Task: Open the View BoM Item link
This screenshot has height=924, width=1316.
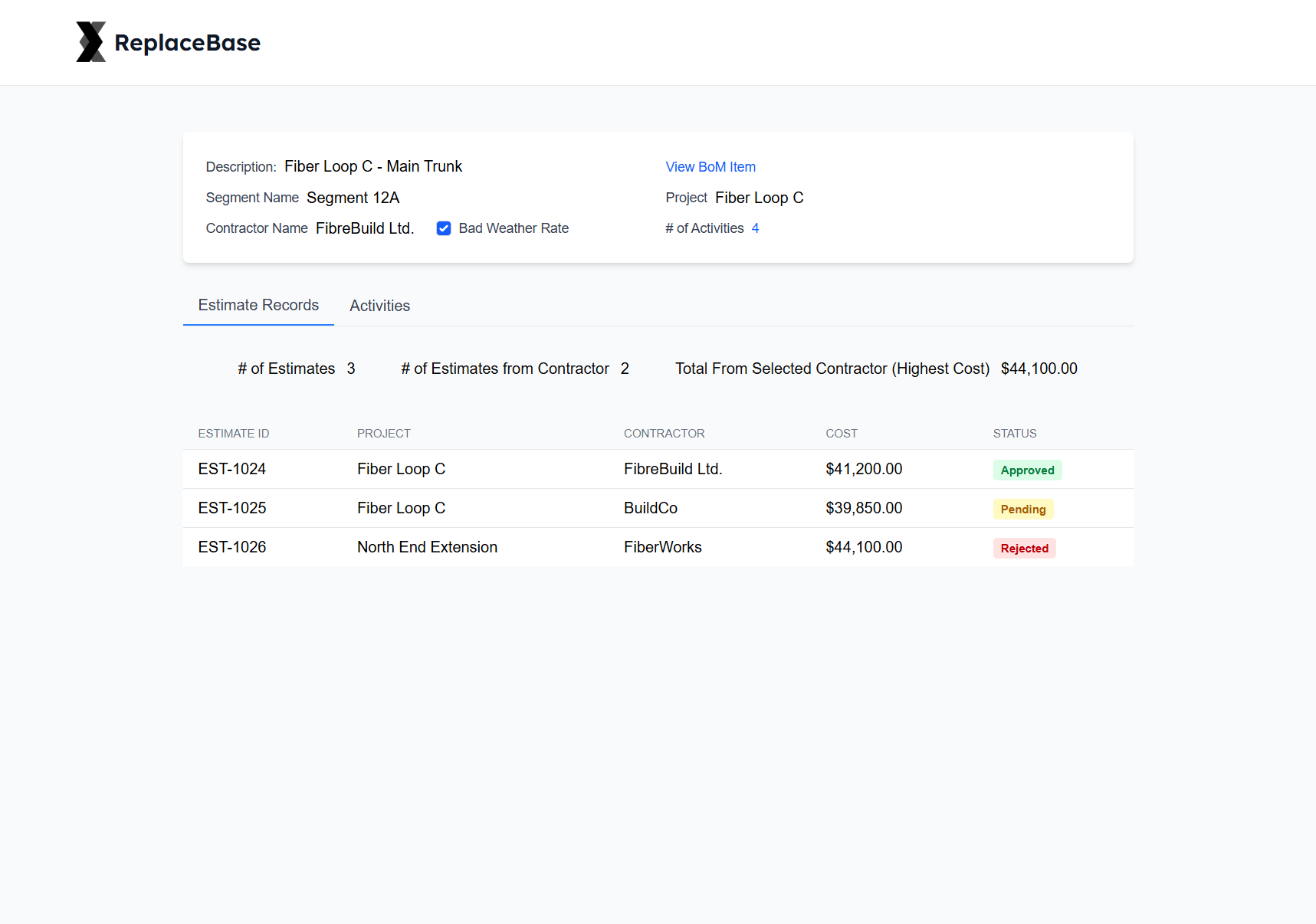Action: [710, 166]
